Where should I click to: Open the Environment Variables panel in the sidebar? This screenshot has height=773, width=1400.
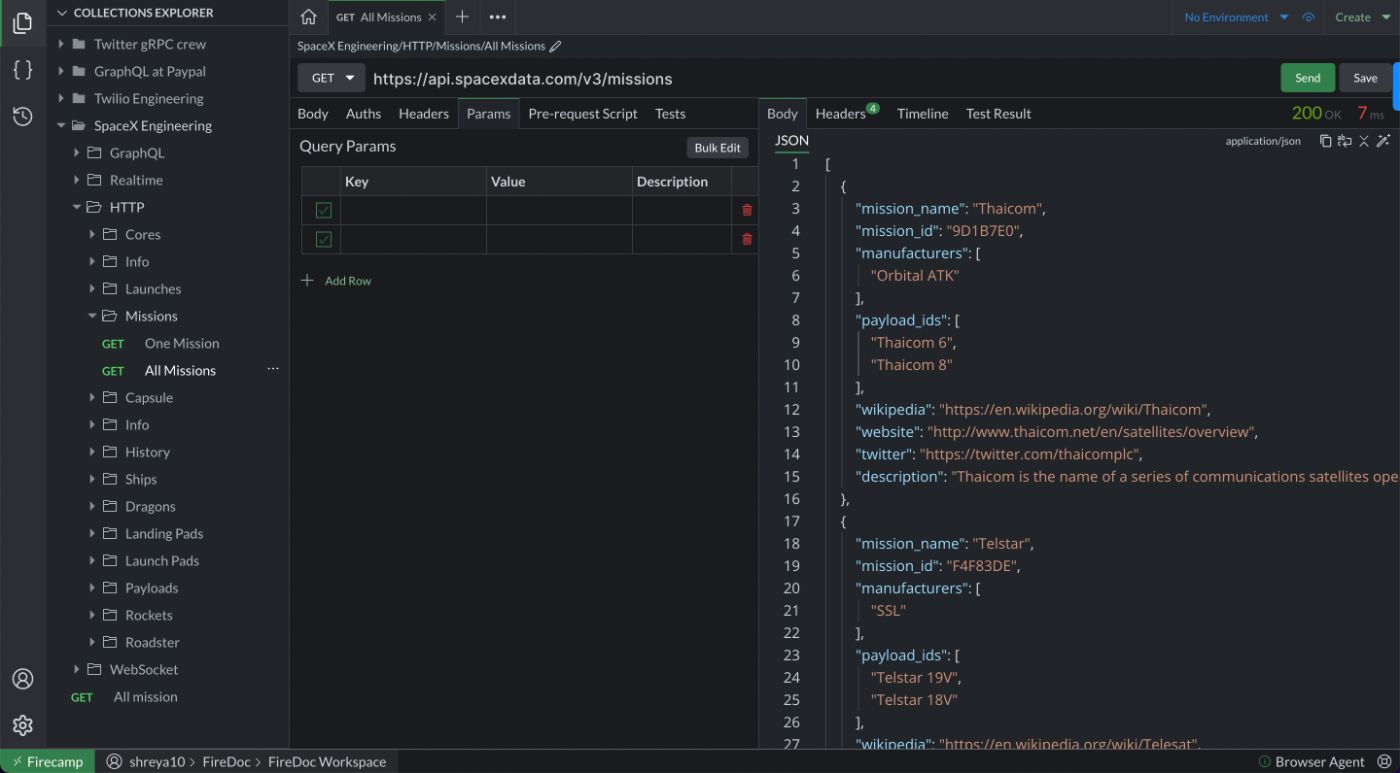pos(22,69)
